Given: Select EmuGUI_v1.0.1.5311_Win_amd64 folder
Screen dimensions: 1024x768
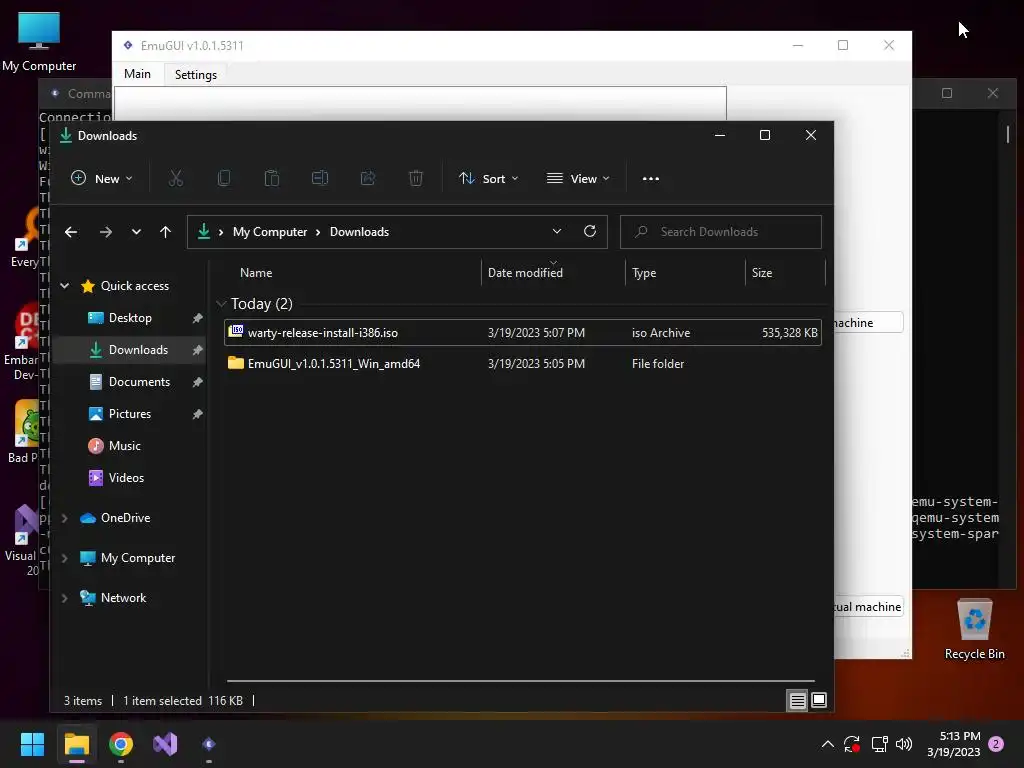Looking at the screenshot, I should (522, 364).
